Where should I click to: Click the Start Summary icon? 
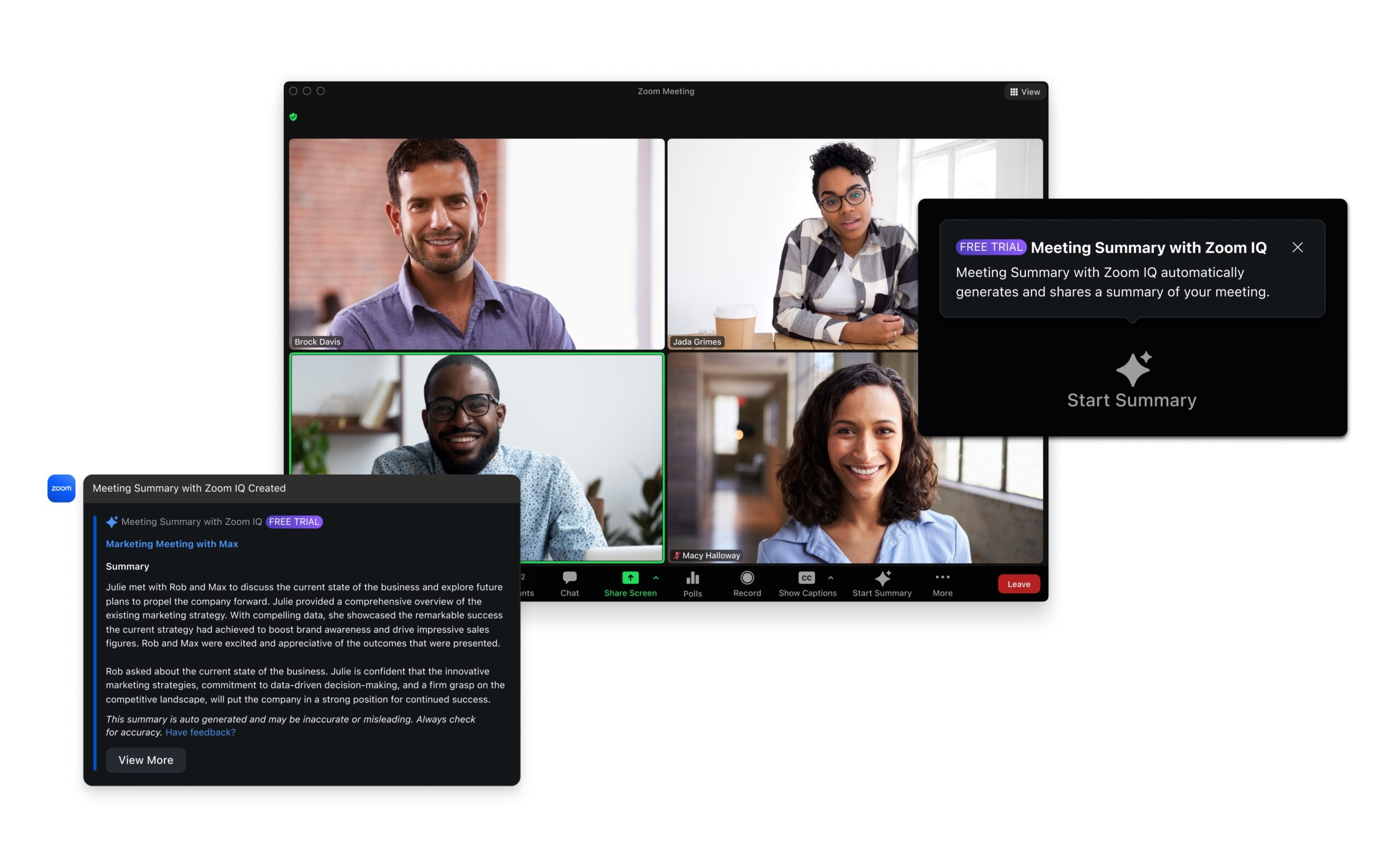tap(882, 578)
